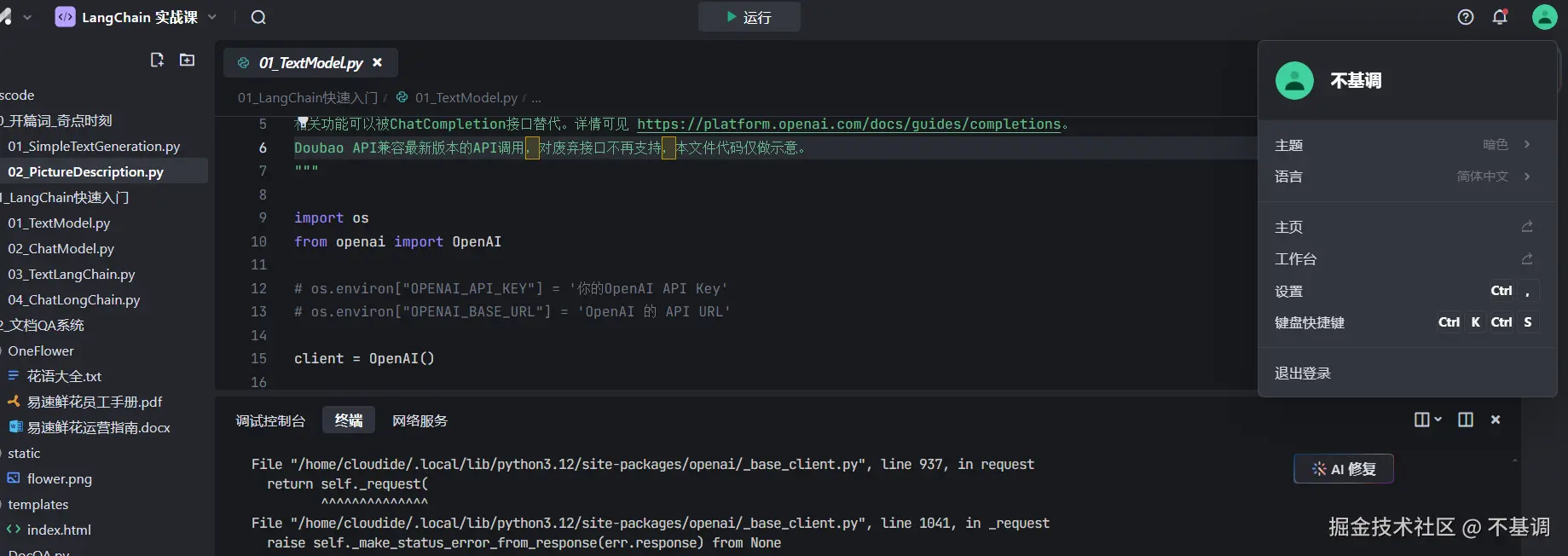
Task: Open the search magnifier icon
Action: (258, 17)
